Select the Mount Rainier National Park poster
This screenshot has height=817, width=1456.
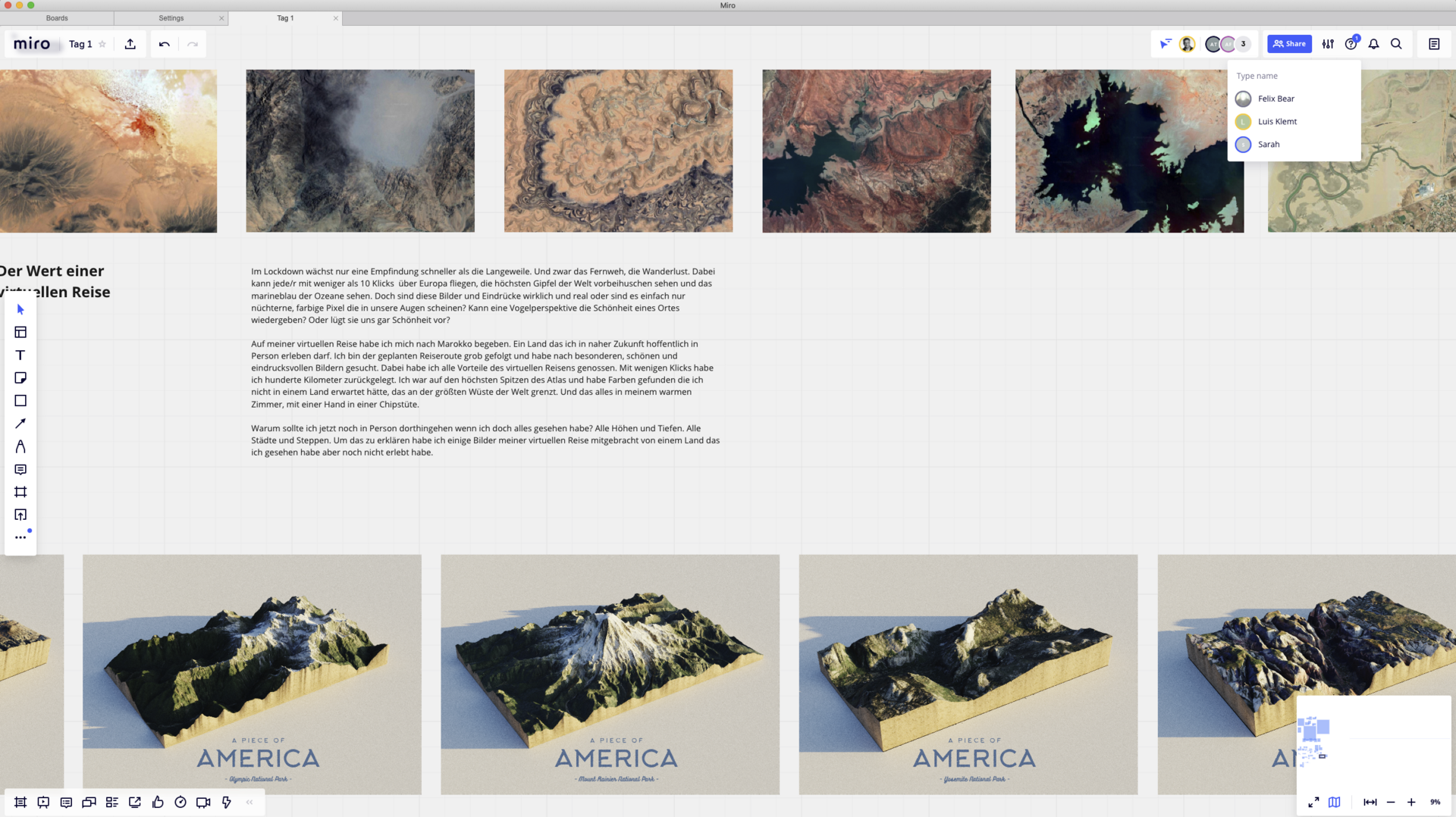coord(610,675)
